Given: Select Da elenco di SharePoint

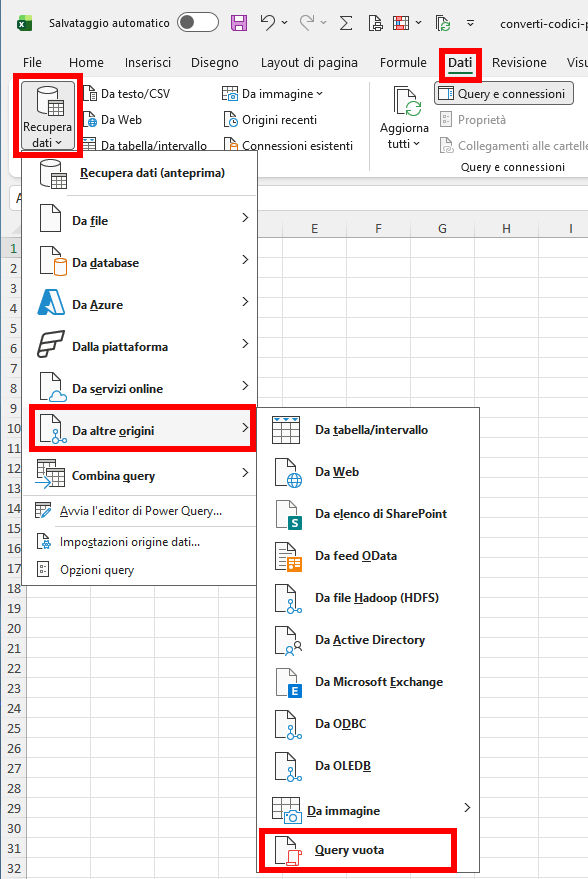Looking at the screenshot, I should (368, 513).
